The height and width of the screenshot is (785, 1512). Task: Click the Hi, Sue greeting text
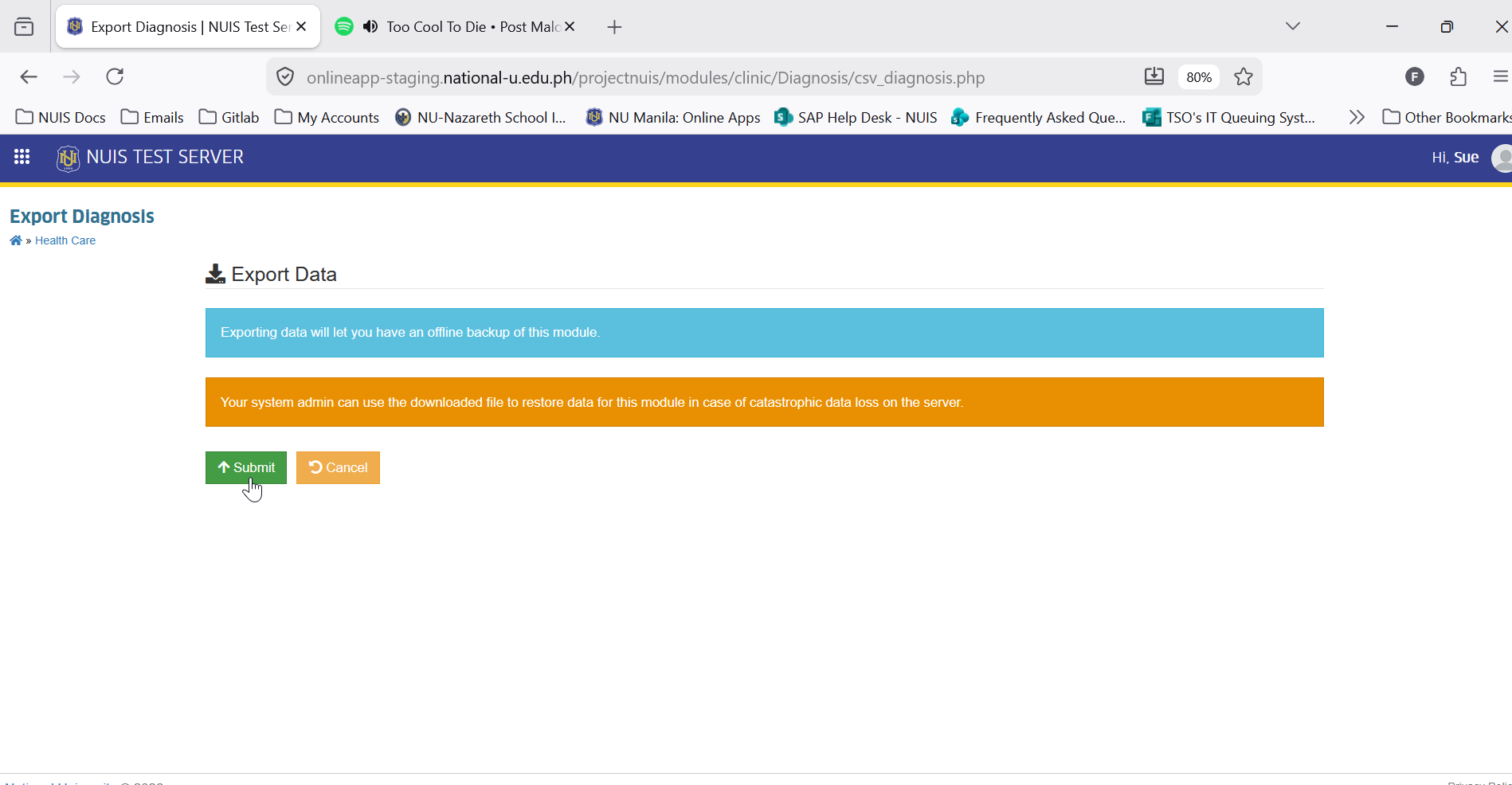click(x=1455, y=158)
